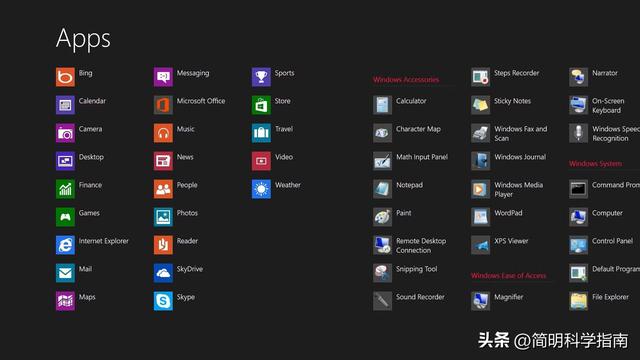Open the Music app icon

pos(163,133)
